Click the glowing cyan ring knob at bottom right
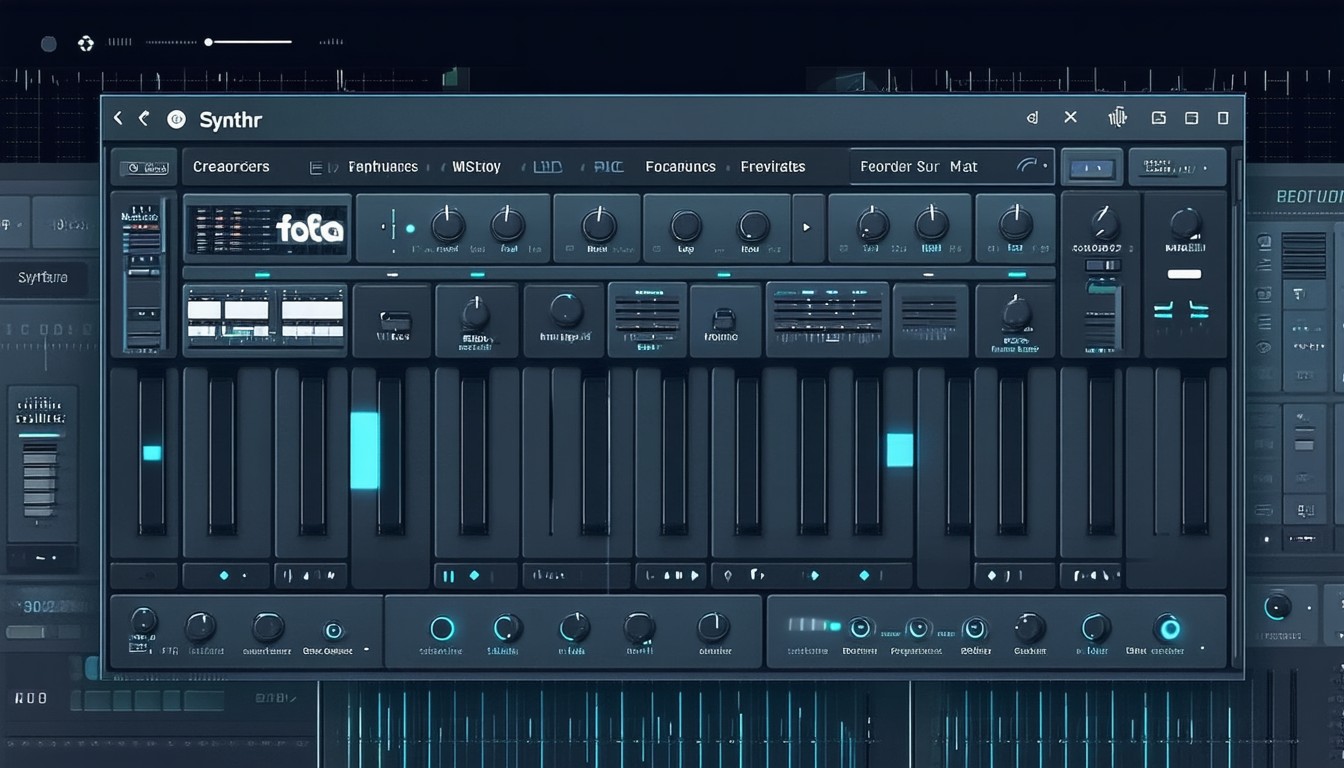 click(1167, 629)
